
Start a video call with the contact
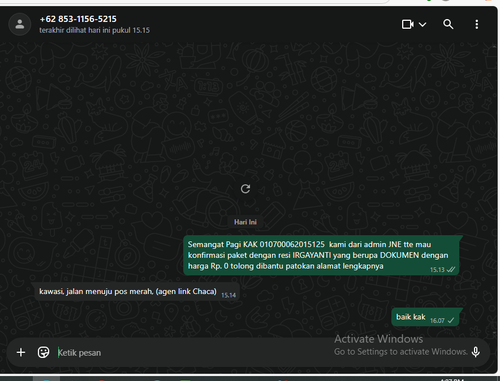pyautogui.click(x=408, y=24)
